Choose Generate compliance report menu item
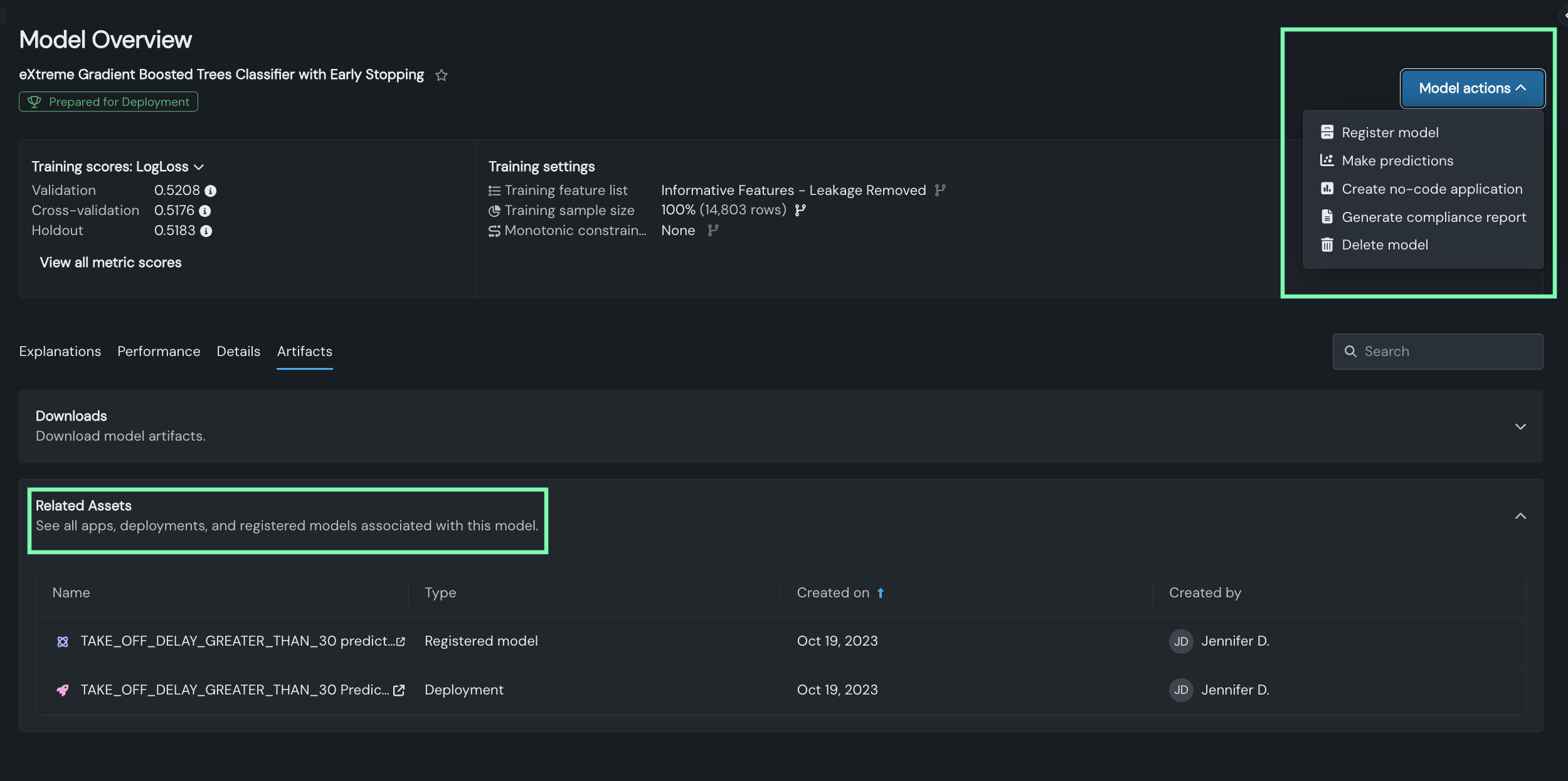 coord(1434,218)
